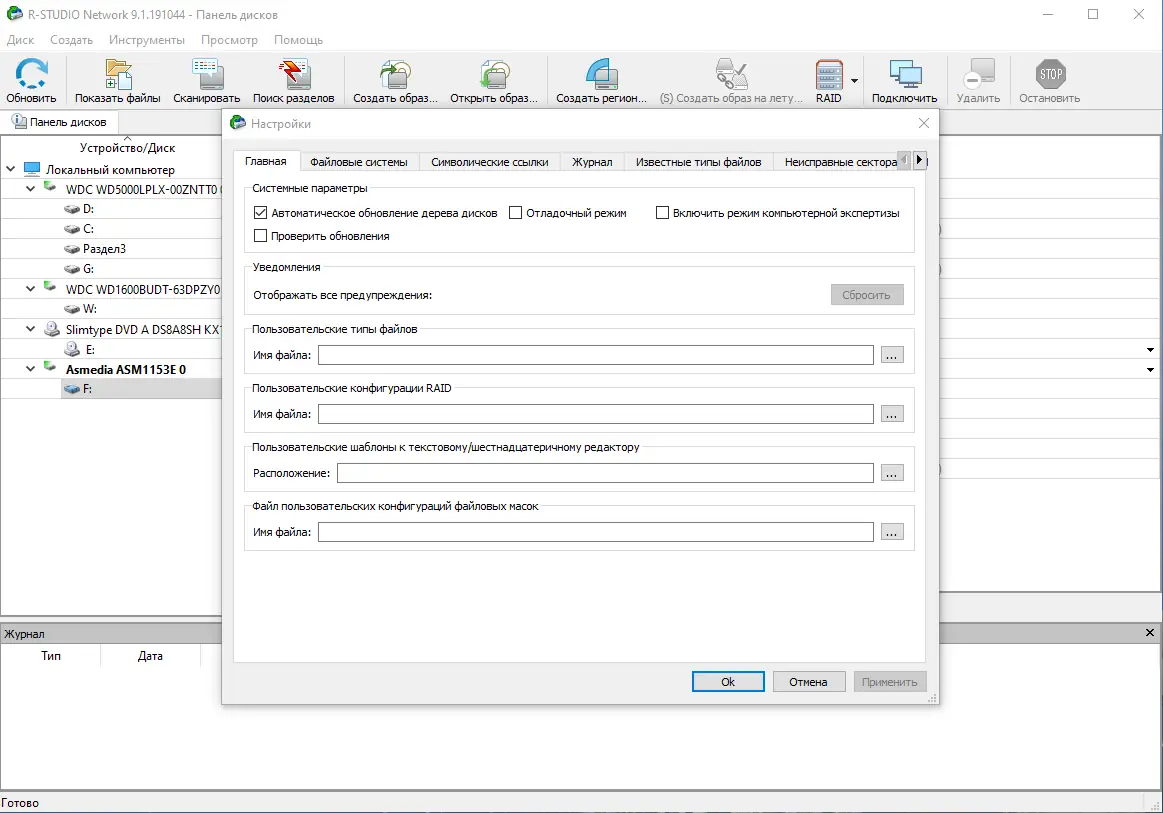
Task: Collapse WDC WD5000LPLX tree node
Action: pos(30,189)
